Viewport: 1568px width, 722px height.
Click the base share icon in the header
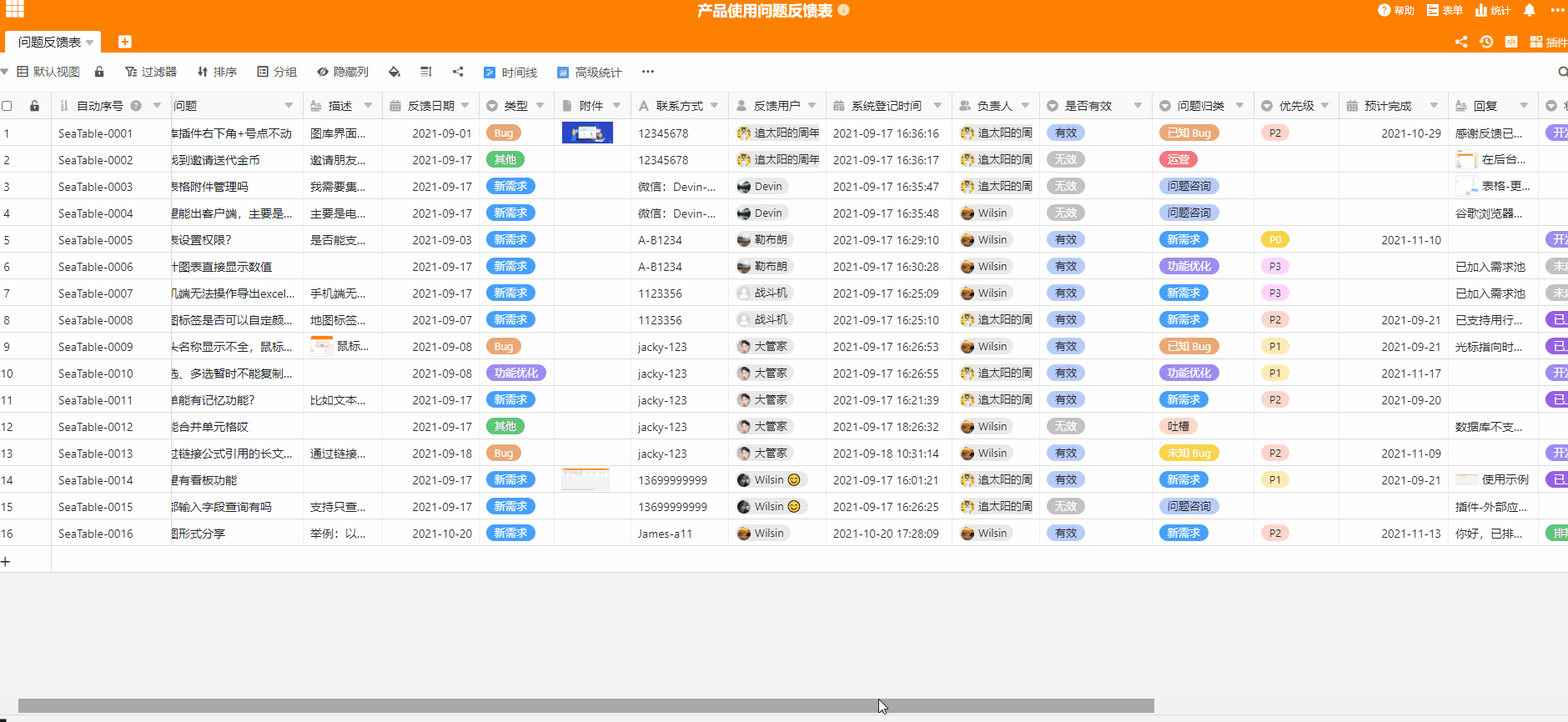[1461, 42]
